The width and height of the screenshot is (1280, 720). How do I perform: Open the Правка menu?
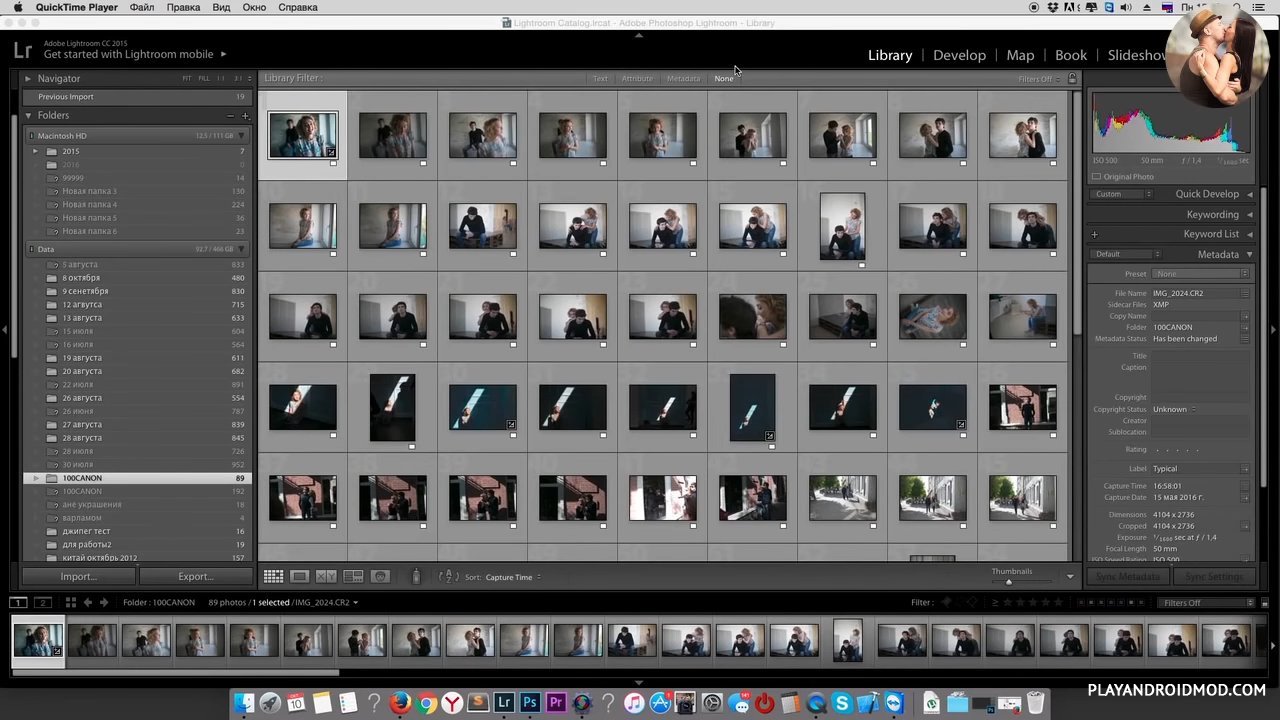point(184,7)
